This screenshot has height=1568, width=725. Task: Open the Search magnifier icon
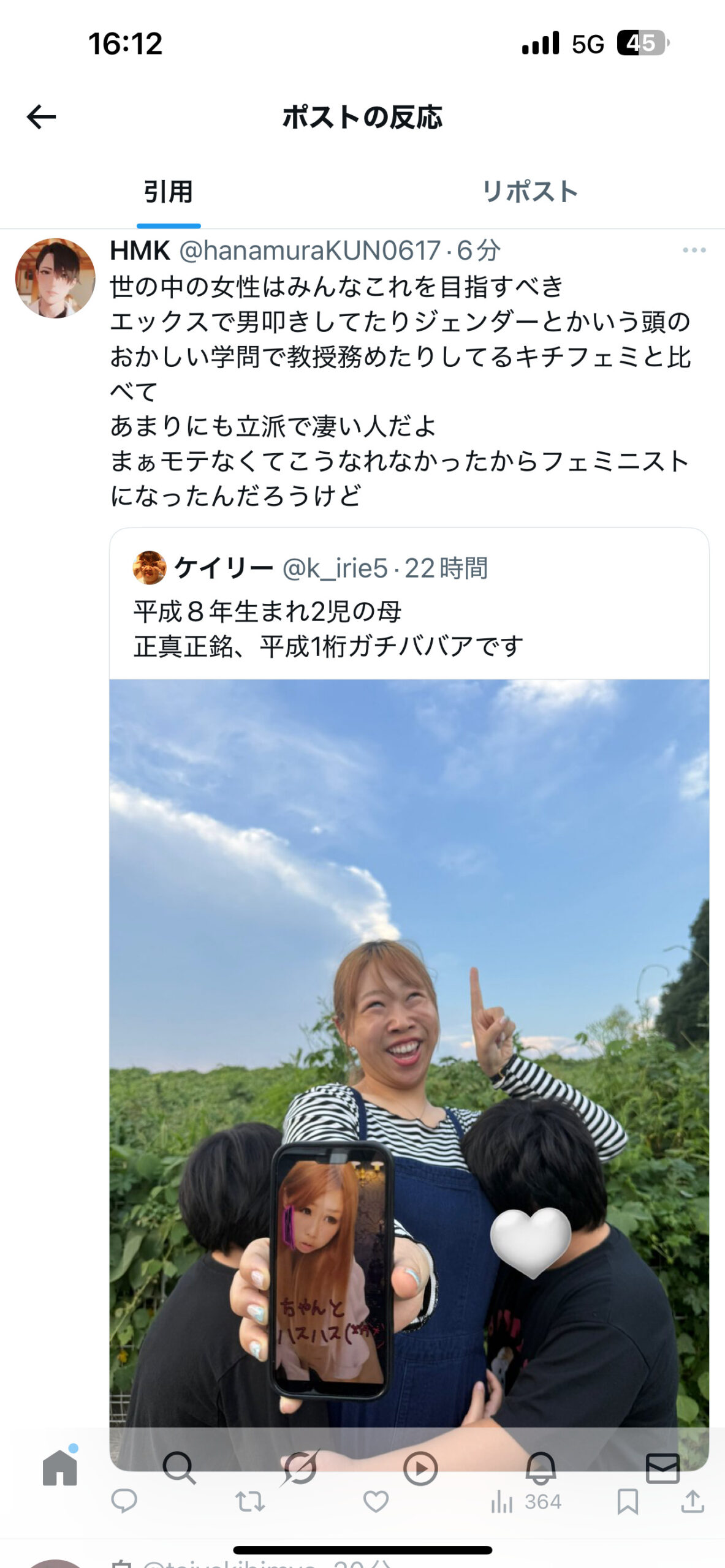pyautogui.click(x=179, y=1468)
